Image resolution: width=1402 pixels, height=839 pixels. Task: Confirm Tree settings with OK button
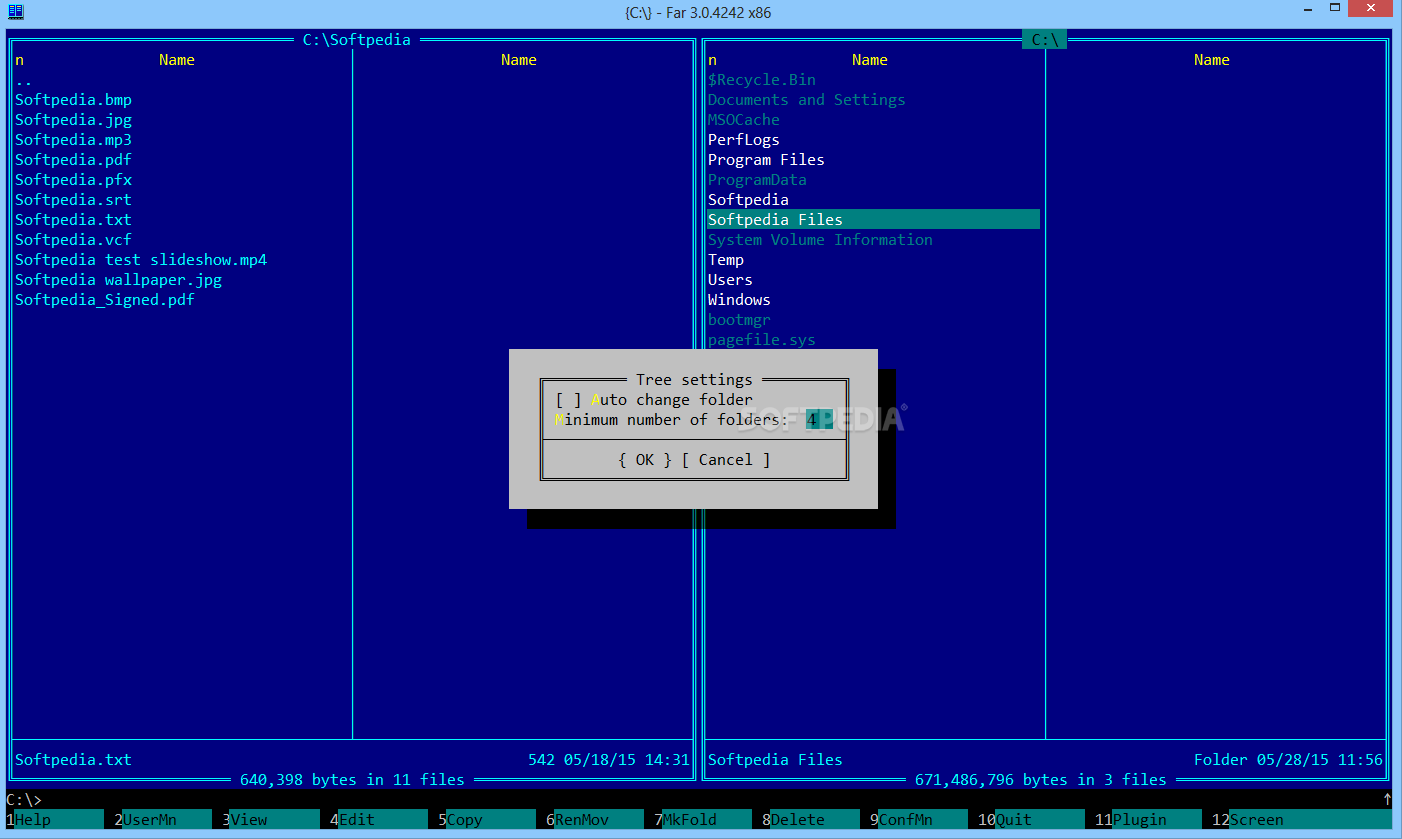[x=645, y=460]
